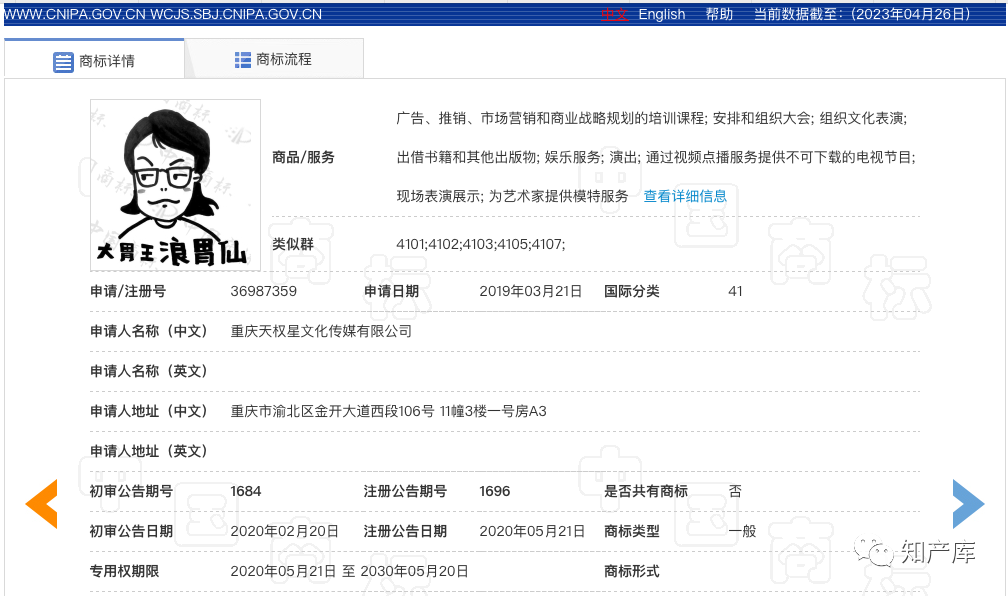The image size is (1008, 596).
Task: Select the 商标详情 tab
Action: click(x=105, y=58)
